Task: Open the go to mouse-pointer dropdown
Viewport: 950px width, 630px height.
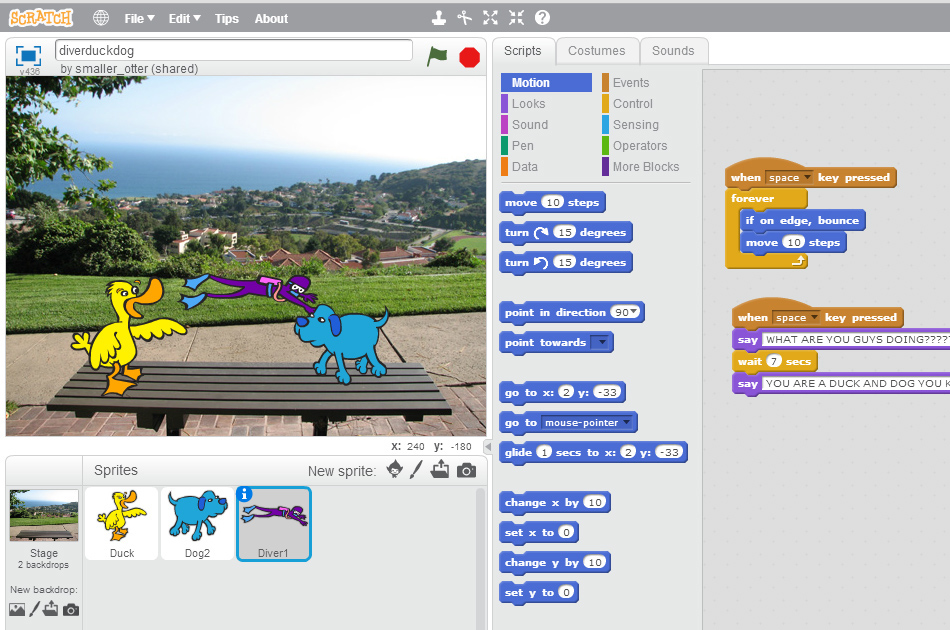Action: 625,423
